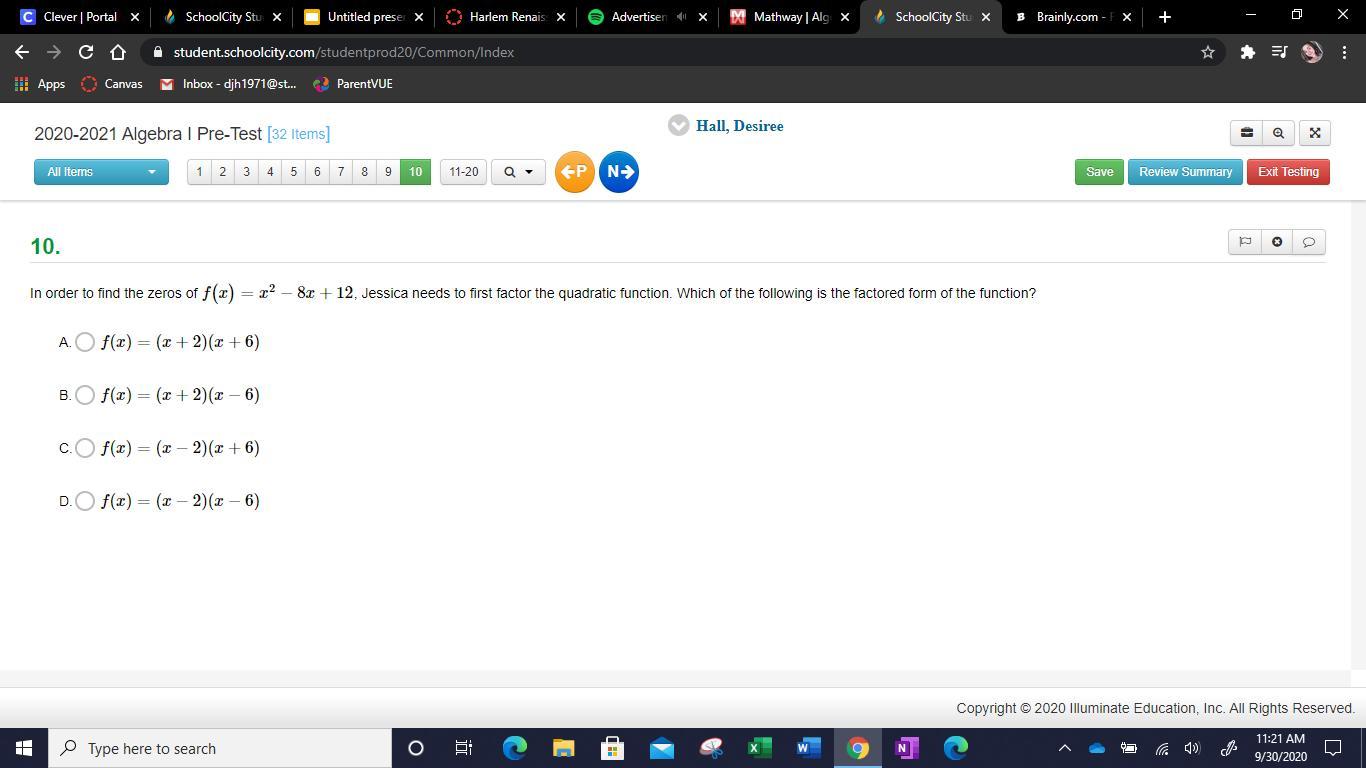Open the briefcase tools icon
This screenshot has height=768, width=1366.
(x=1246, y=133)
